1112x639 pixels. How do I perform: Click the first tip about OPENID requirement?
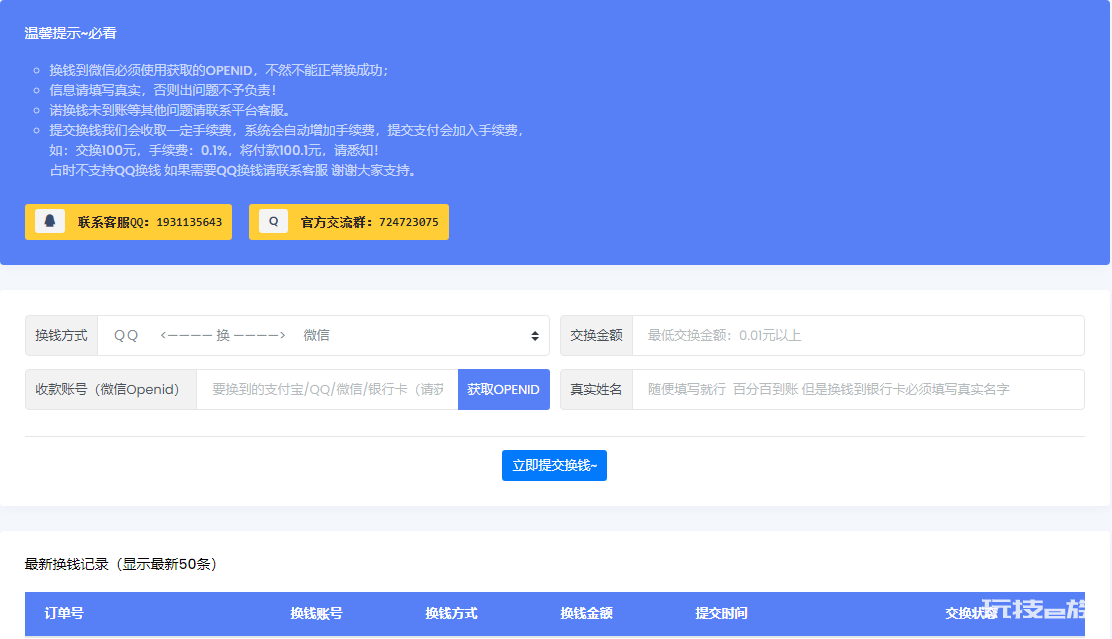218,70
